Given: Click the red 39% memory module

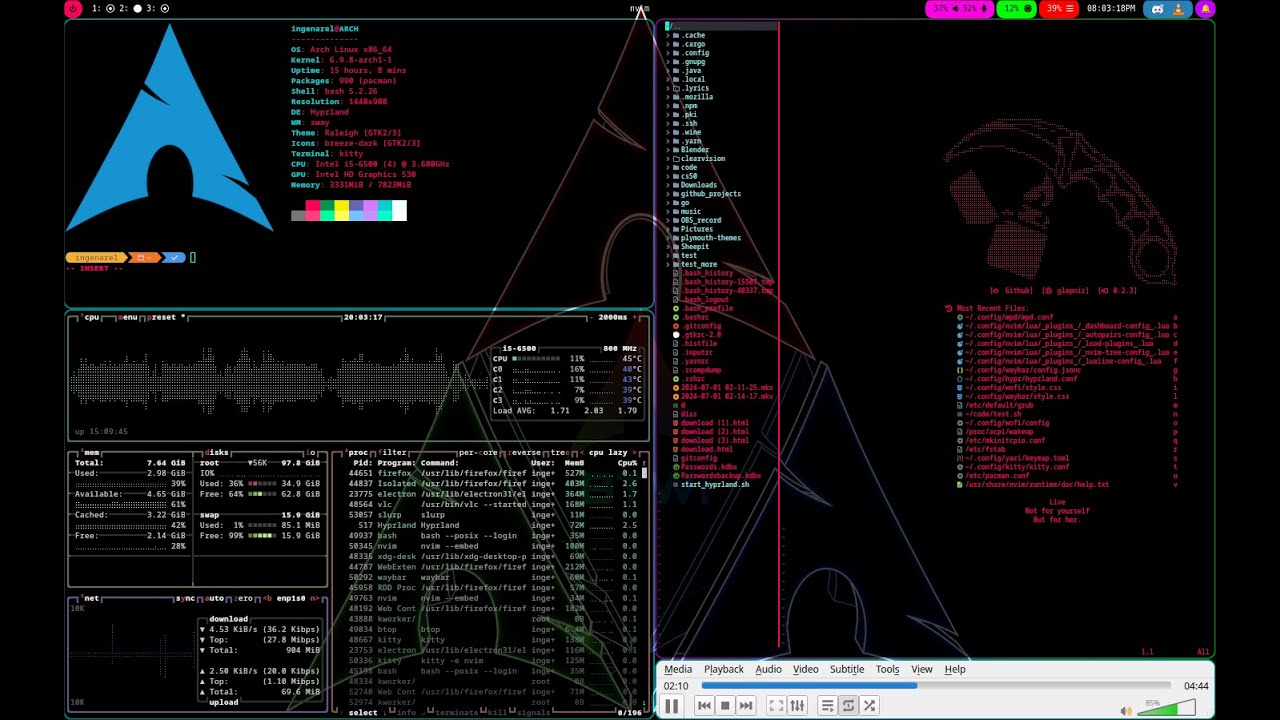Looking at the screenshot, I should [x=1059, y=9].
